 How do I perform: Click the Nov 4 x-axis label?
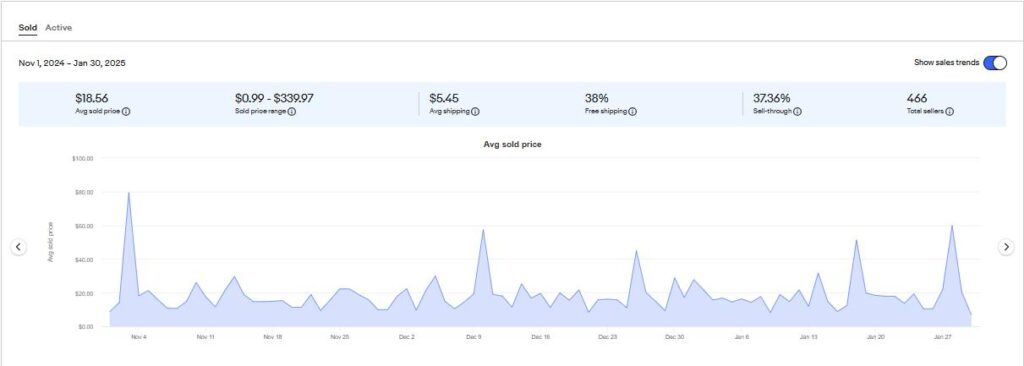tap(138, 337)
